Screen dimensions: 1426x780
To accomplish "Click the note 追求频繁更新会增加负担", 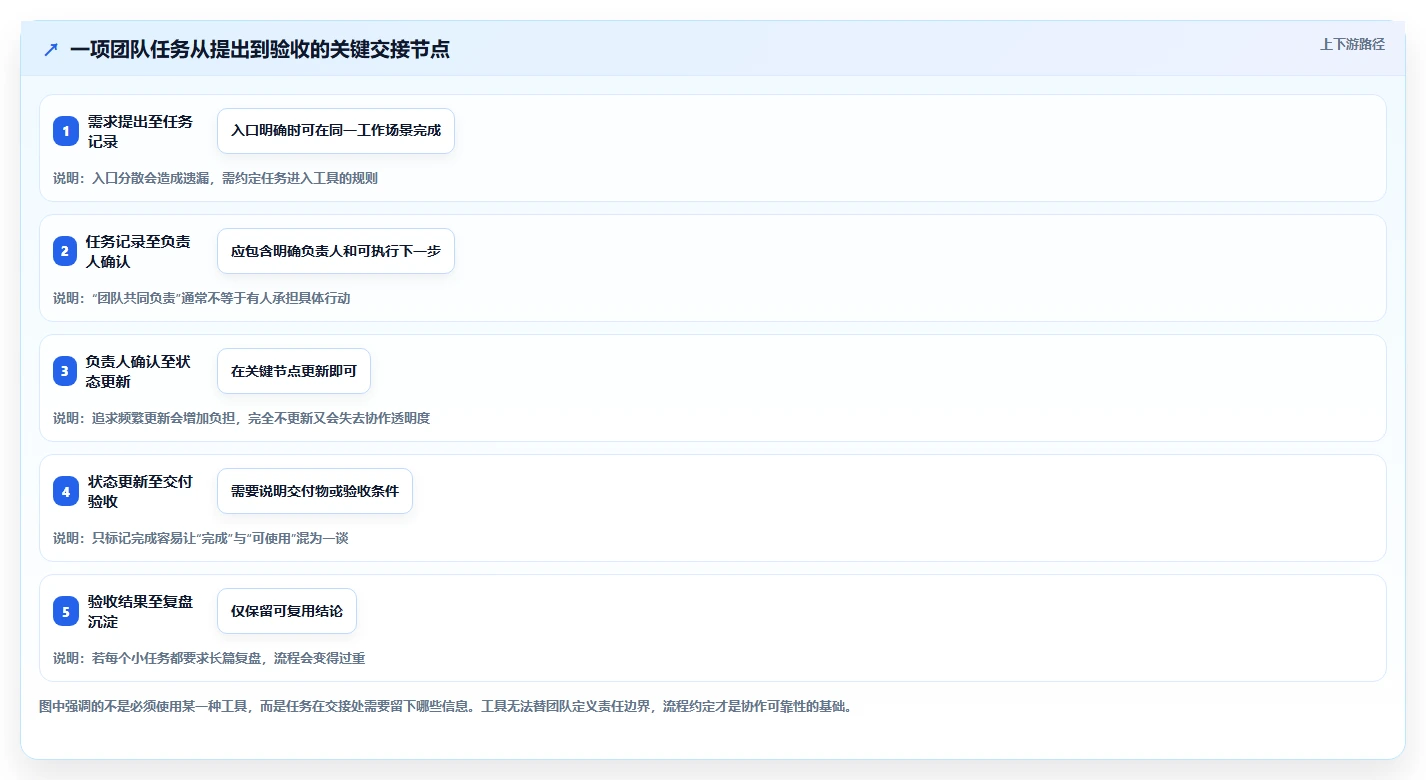I will 241,418.
